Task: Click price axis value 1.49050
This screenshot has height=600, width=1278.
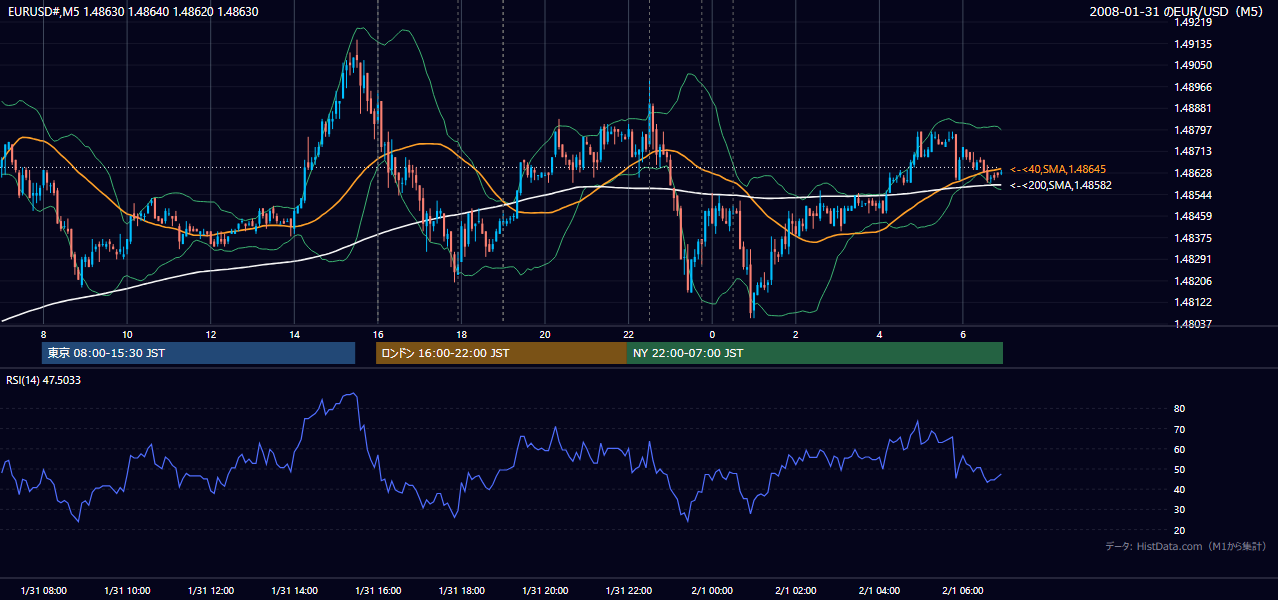Action: pyautogui.click(x=1193, y=65)
